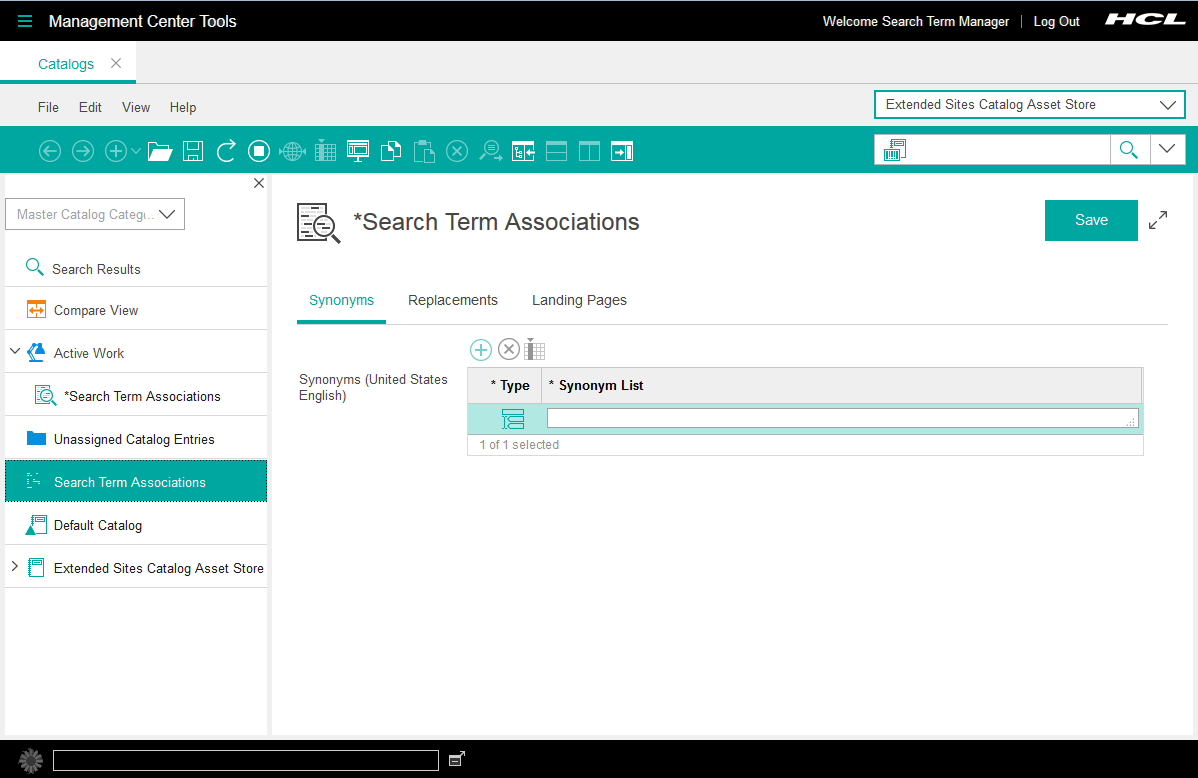Viewport: 1198px width, 778px height.
Task: Select the advanced search magnifier icon in the toolbar
Action: click(490, 151)
